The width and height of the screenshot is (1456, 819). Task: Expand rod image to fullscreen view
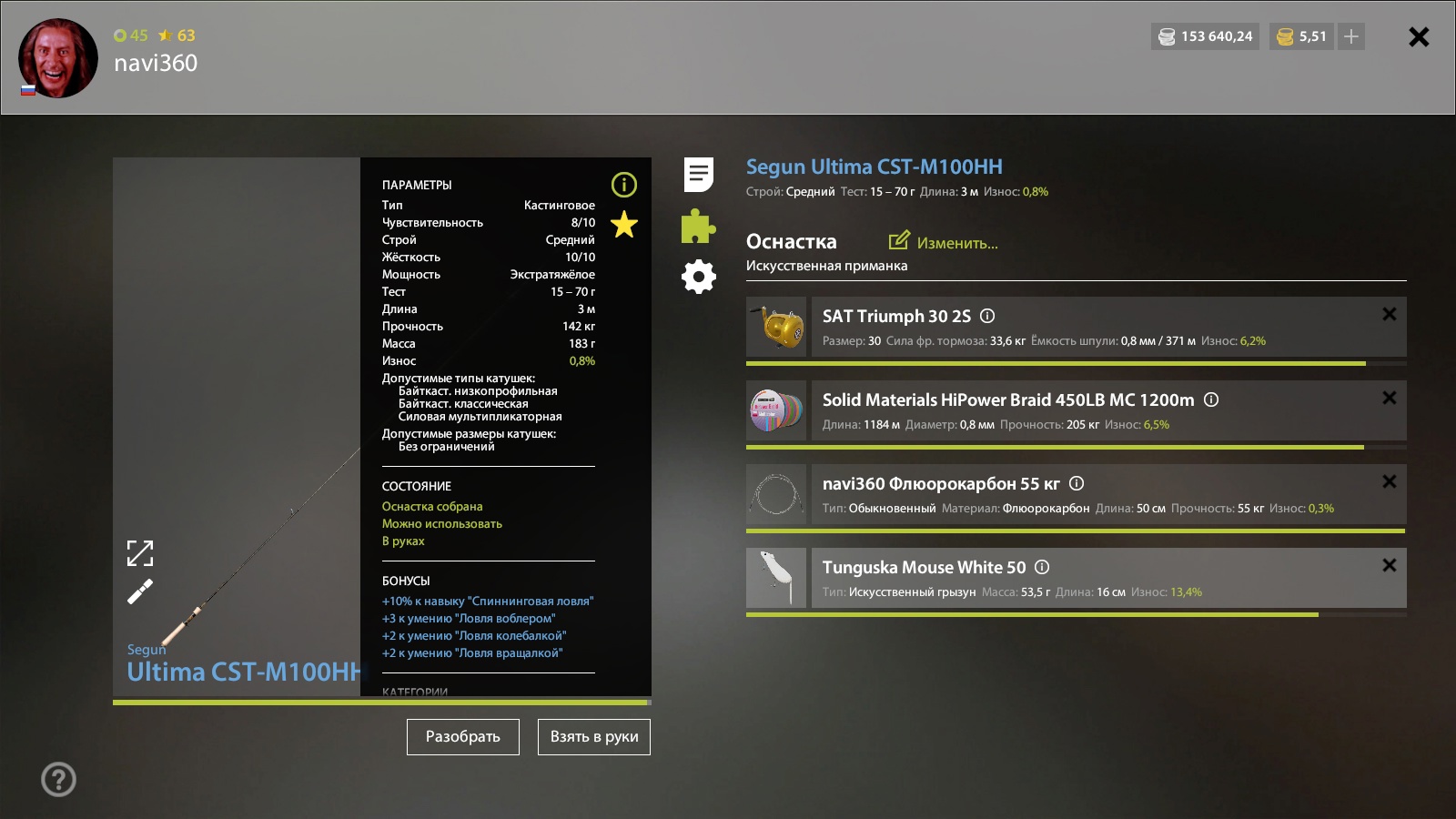[x=140, y=553]
